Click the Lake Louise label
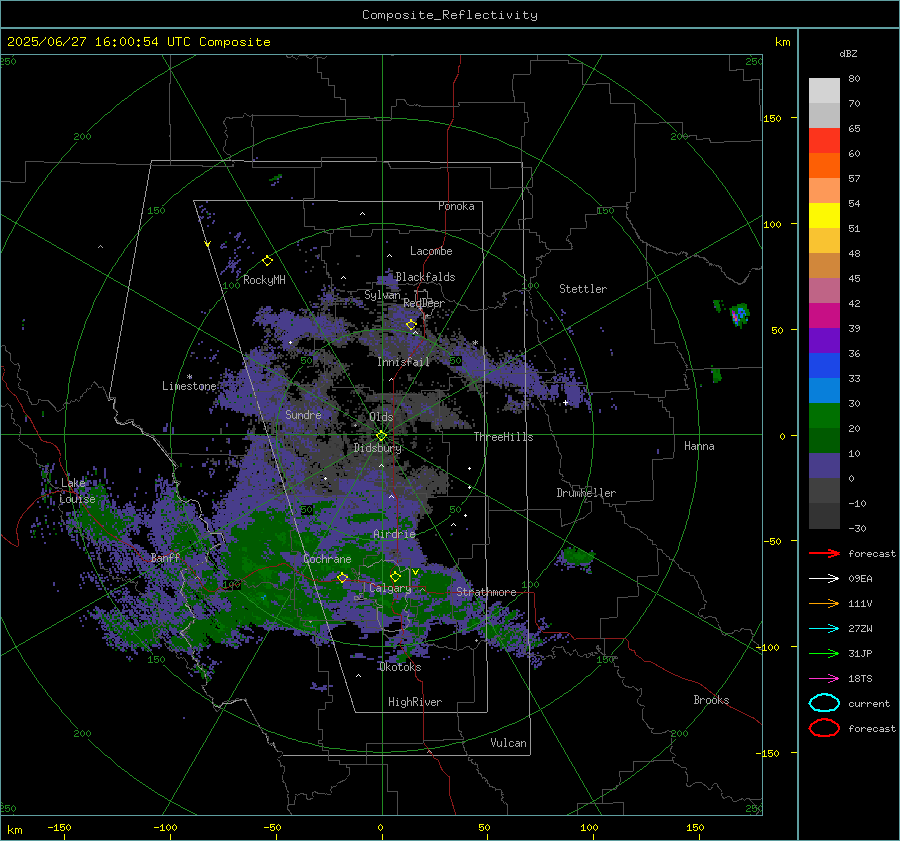The image size is (900, 841). point(77,491)
